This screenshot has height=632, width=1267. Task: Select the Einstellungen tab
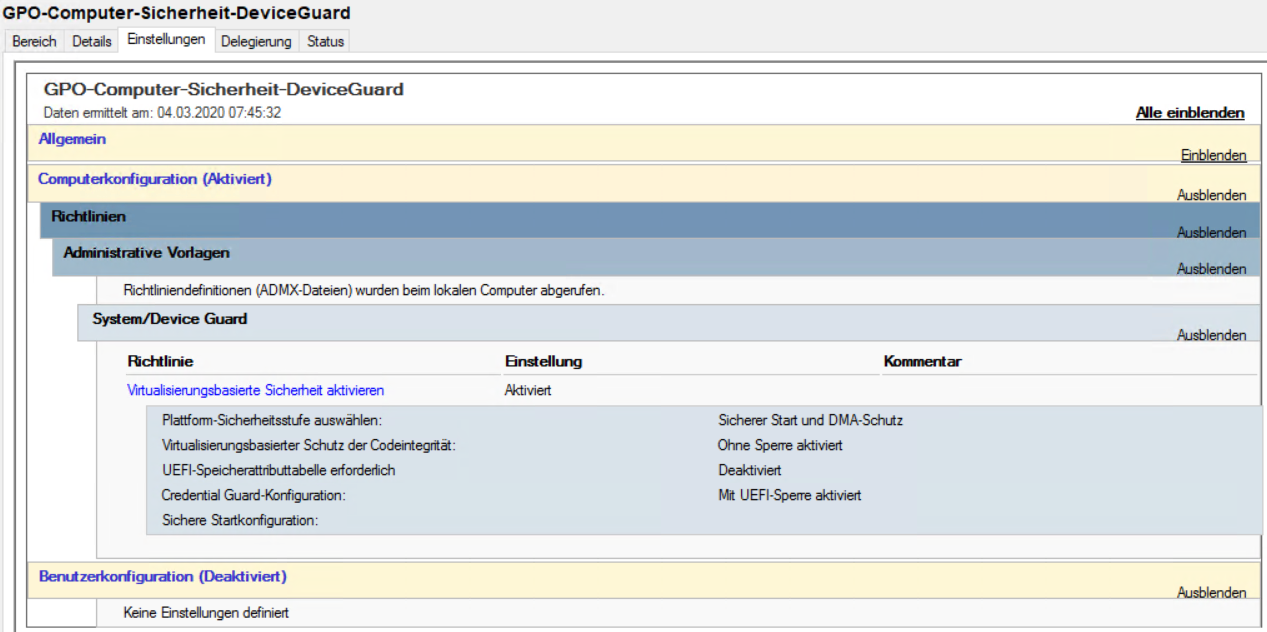(166, 40)
